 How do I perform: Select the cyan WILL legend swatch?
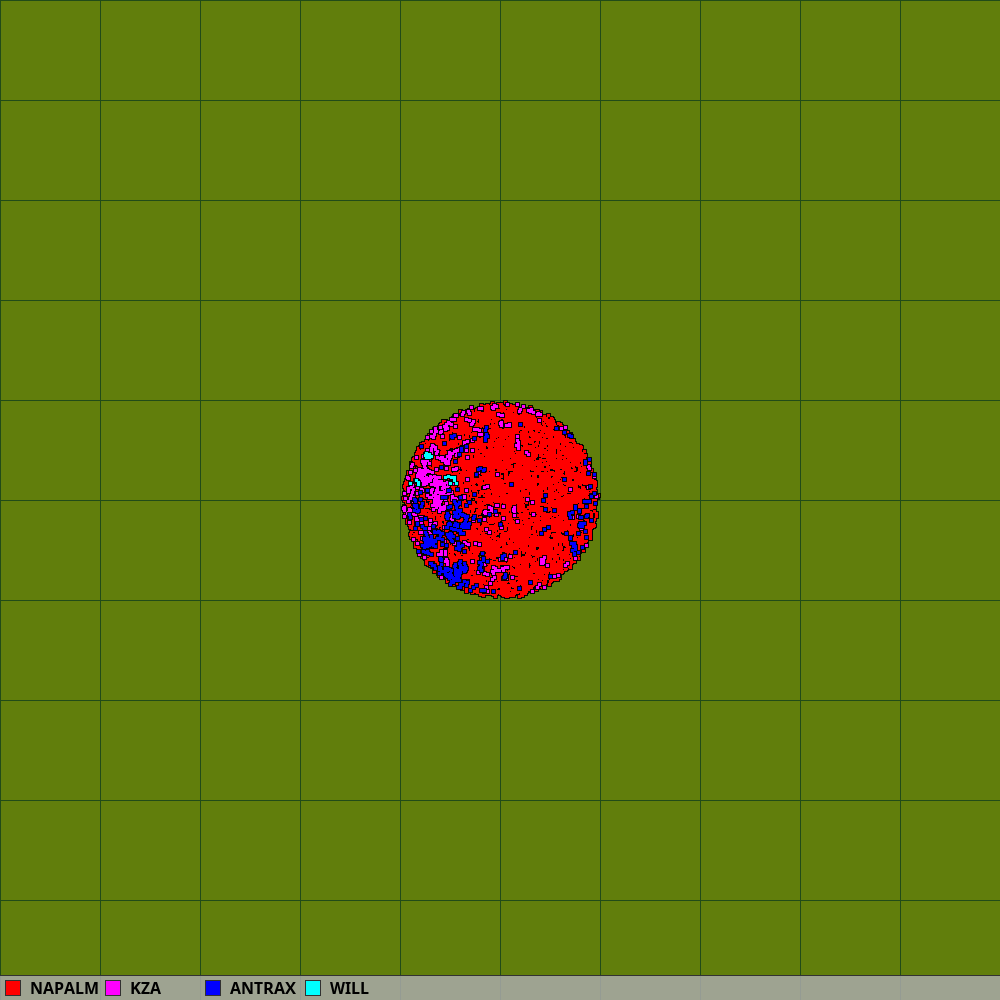point(313,988)
